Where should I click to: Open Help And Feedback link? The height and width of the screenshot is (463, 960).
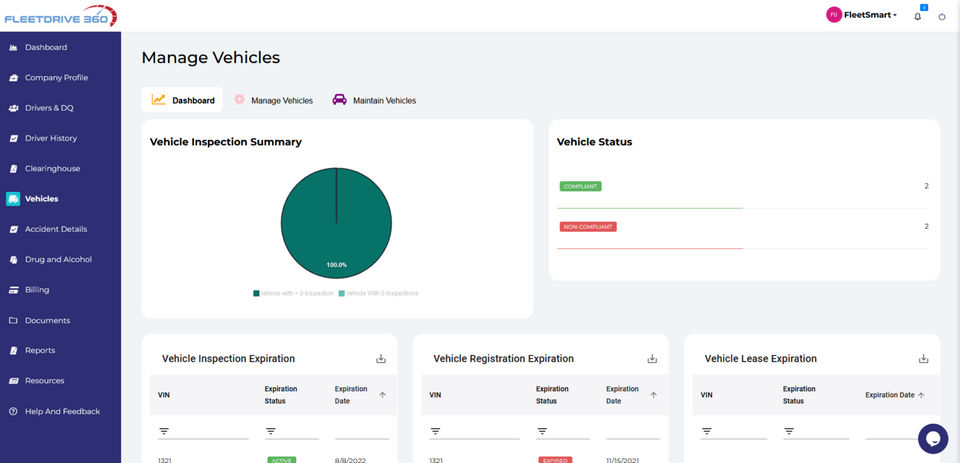click(x=62, y=412)
